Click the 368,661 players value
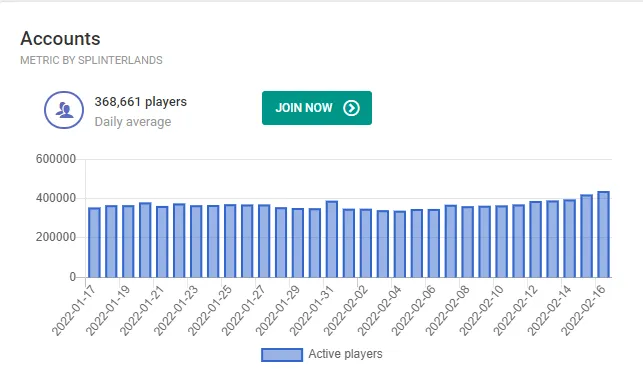Image resolution: width=643 pixels, height=378 pixels. point(141,102)
